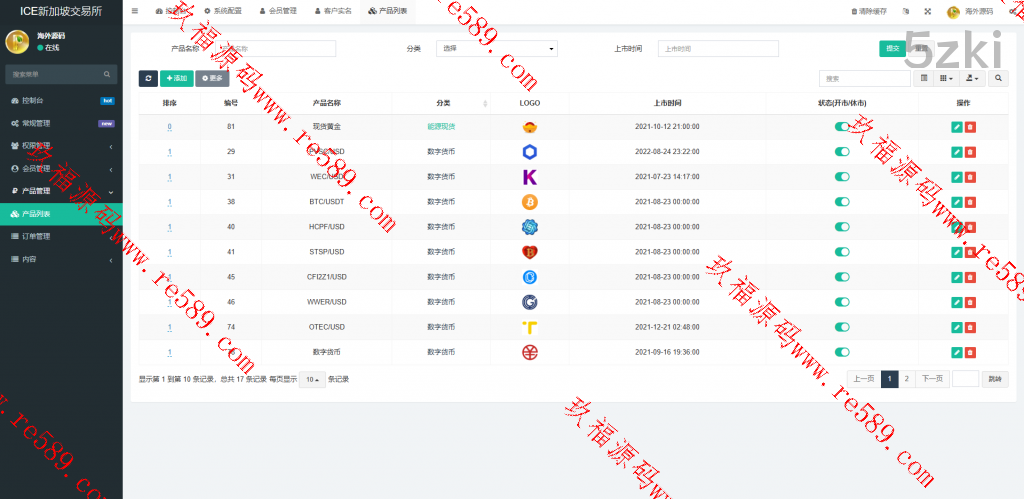Image resolution: width=1024 pixels, height=499 pixels.
Task: Open the page size 10 dropdown
Action: click(x=313, y=379)
